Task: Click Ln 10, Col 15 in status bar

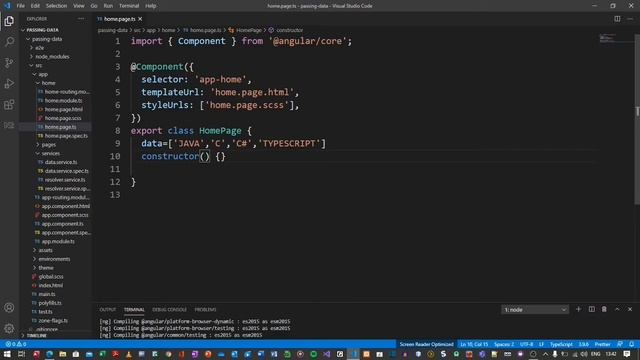Action: [474, 344]
